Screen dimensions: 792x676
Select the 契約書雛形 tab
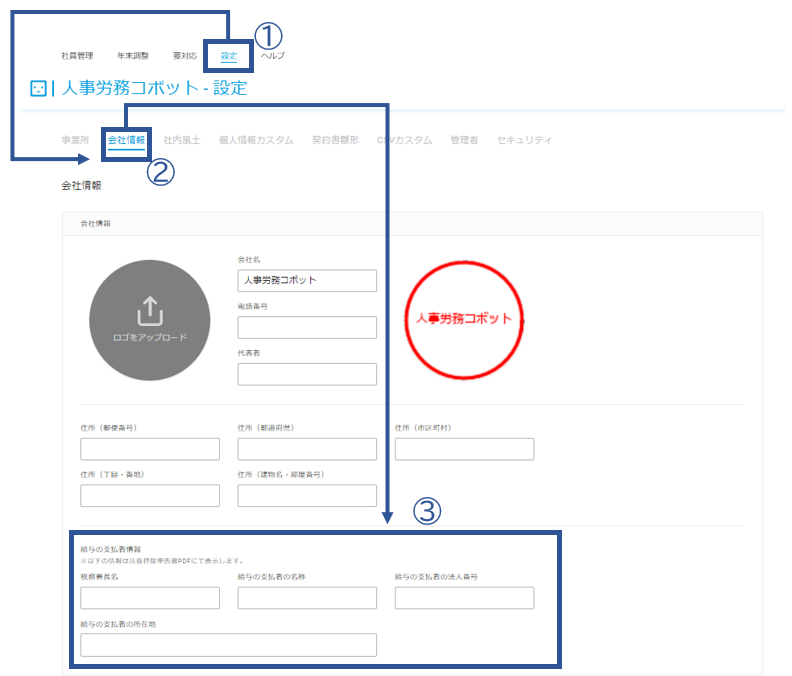tap(335, 140)
